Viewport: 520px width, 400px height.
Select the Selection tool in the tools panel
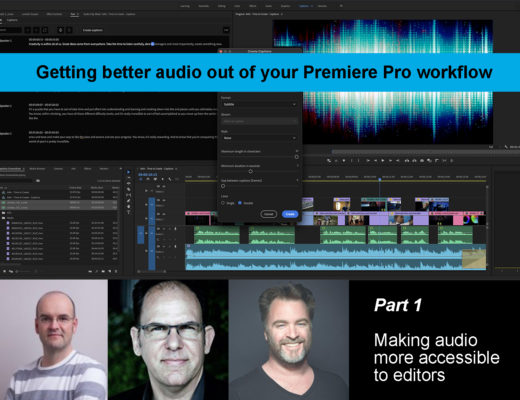(x=128, y=172)
